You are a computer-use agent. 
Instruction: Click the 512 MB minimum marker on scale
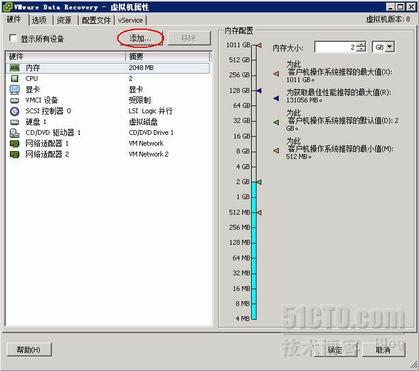(x=259, y=212)
